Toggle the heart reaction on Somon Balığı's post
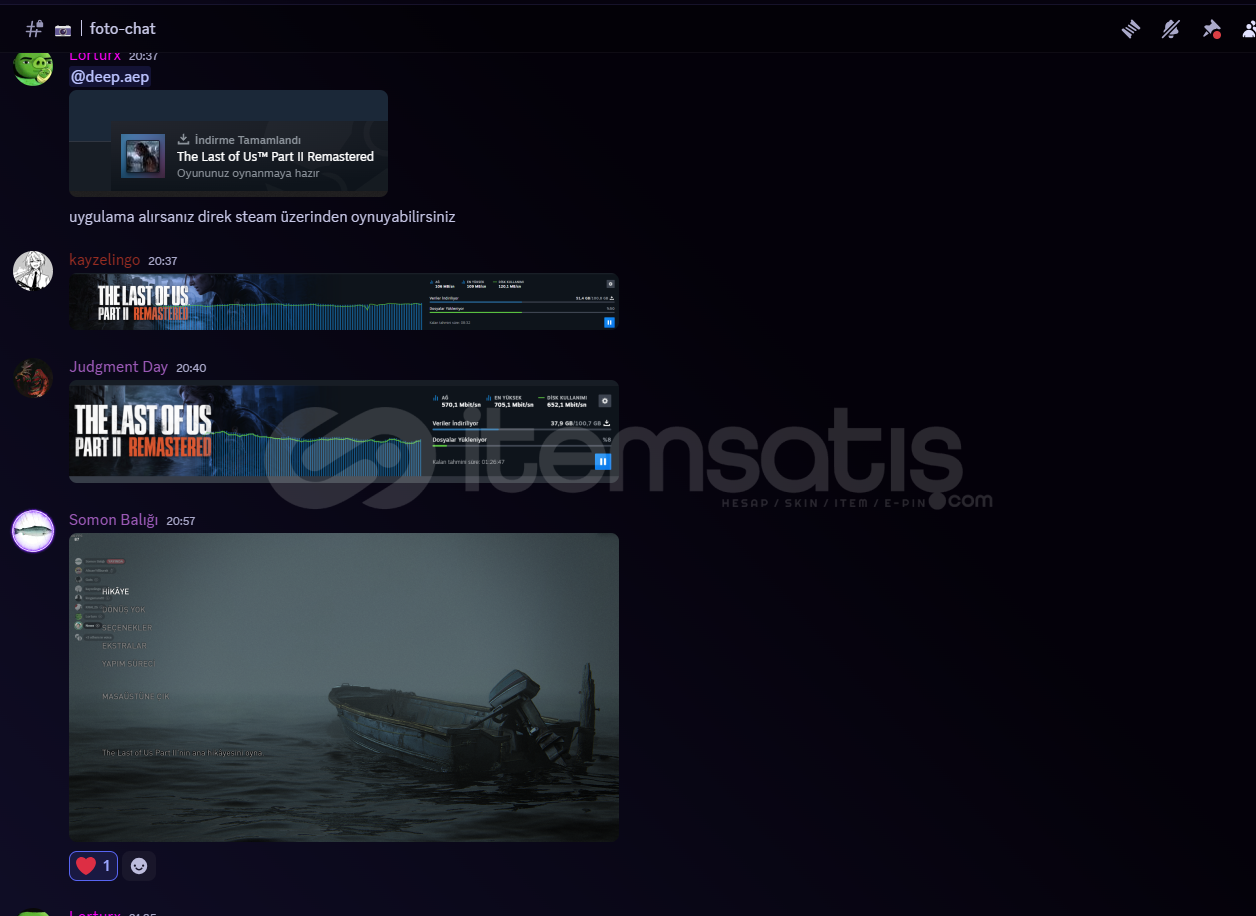The image size is (1256, 916). coord(93,866)
